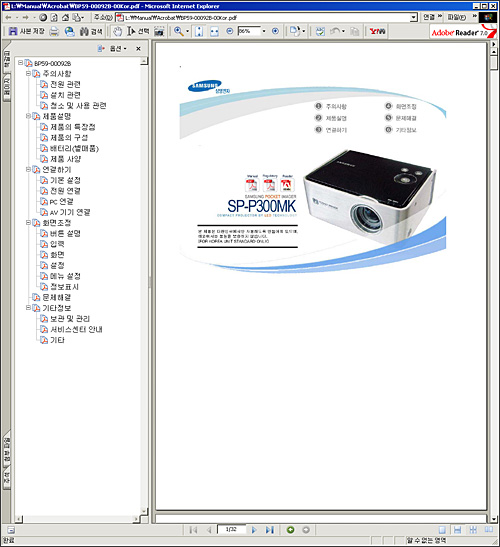Open the 문제해결 bookmark
Viewport: 500px width, 547px height.
click(56, 297)
